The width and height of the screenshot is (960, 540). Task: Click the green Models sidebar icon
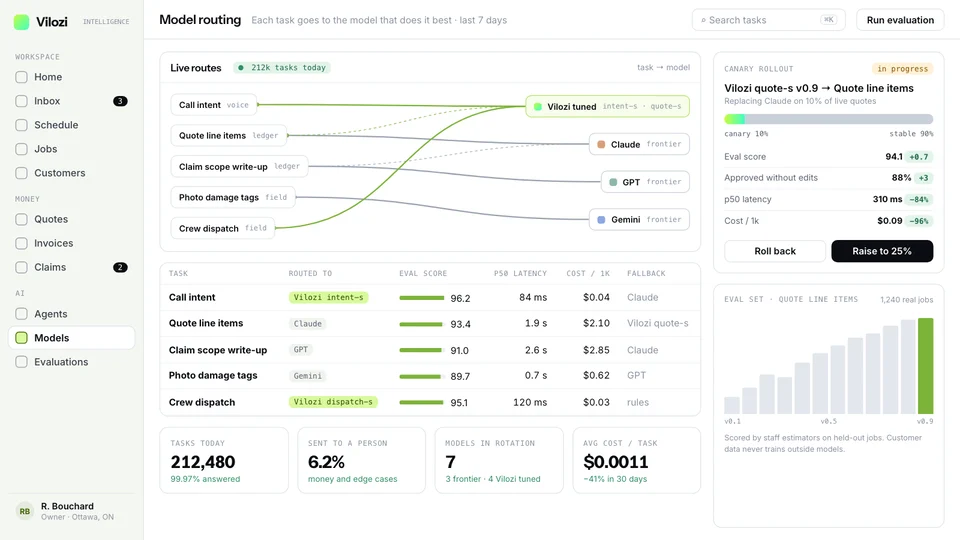pyautogui.click(x=21, y=338)
